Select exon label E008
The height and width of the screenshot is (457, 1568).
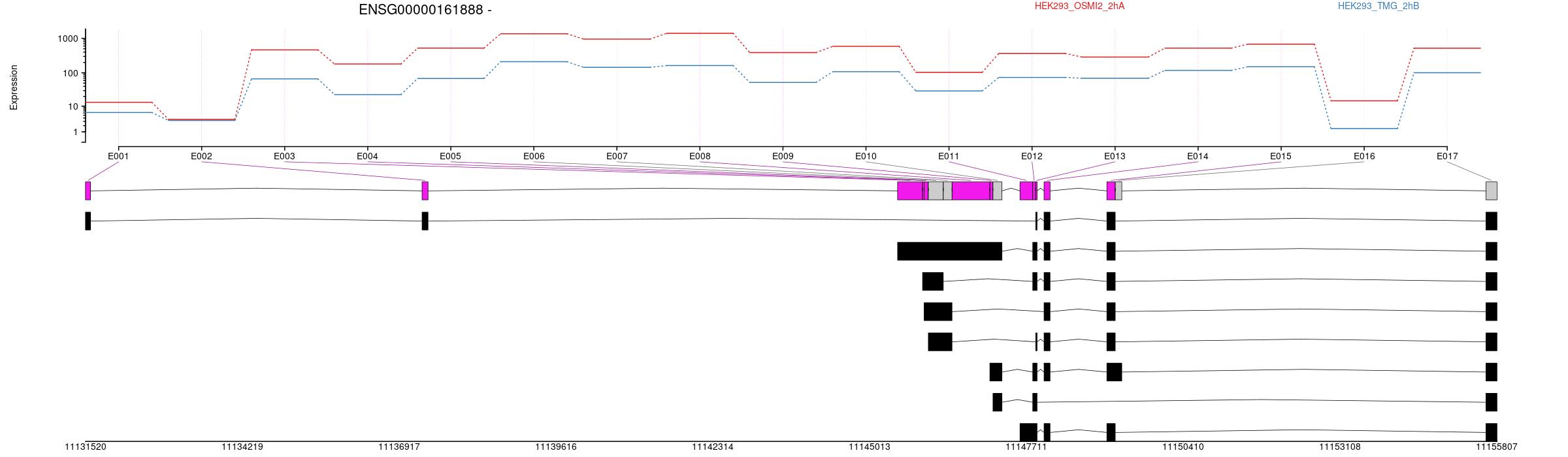(x=700, y=156)
